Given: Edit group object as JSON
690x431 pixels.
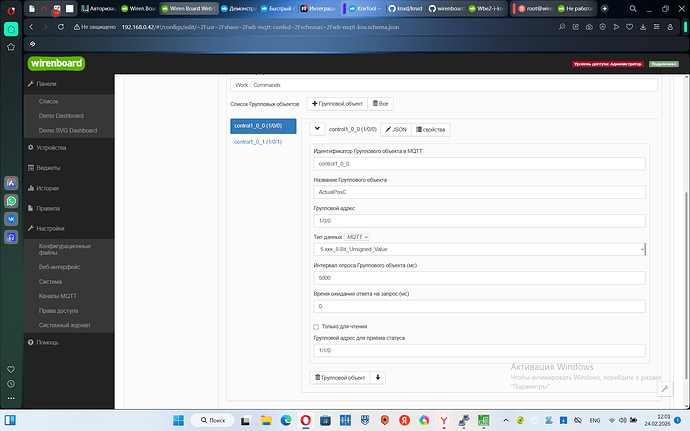Looking at the screenshot, I should [x=396, y=129].
